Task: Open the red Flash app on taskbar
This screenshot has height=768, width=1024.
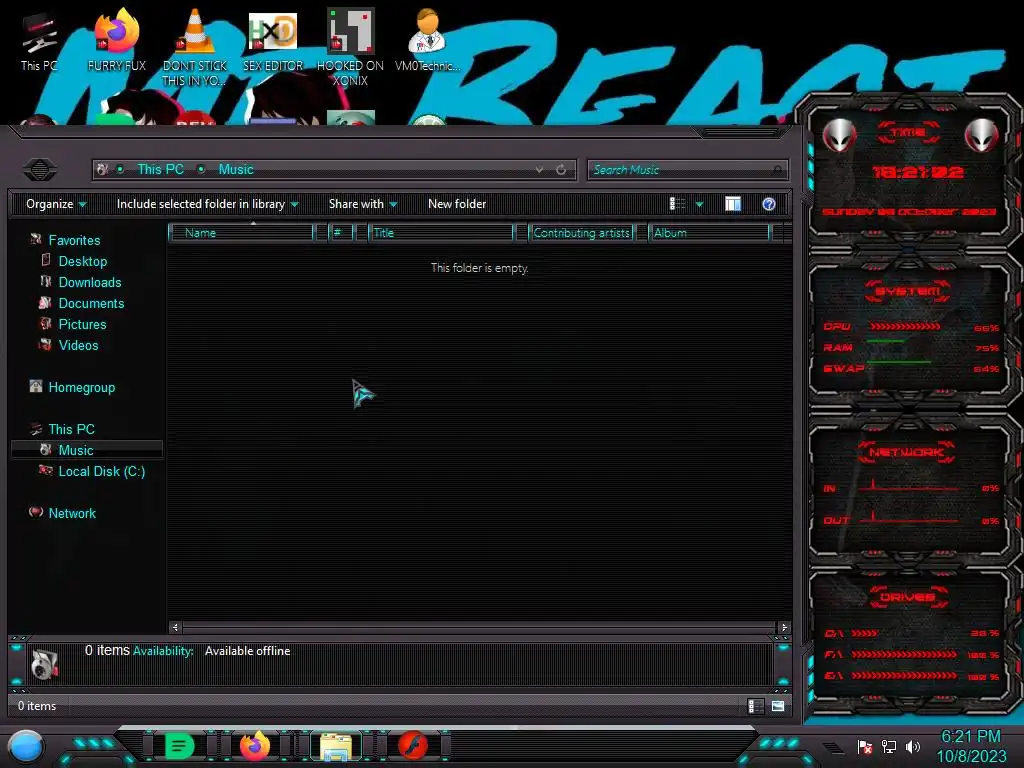Action: coord(413,745)
